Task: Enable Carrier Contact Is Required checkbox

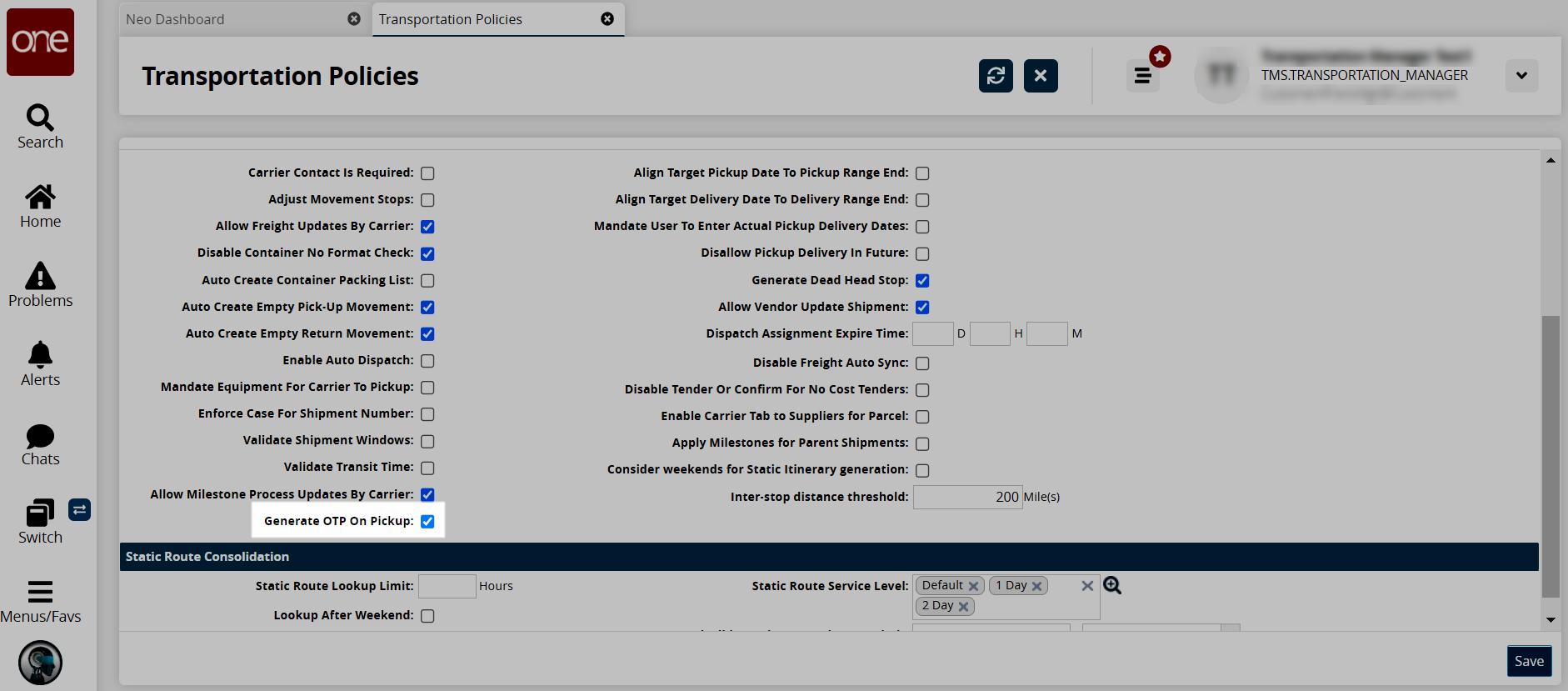Action: click(427, 173)
